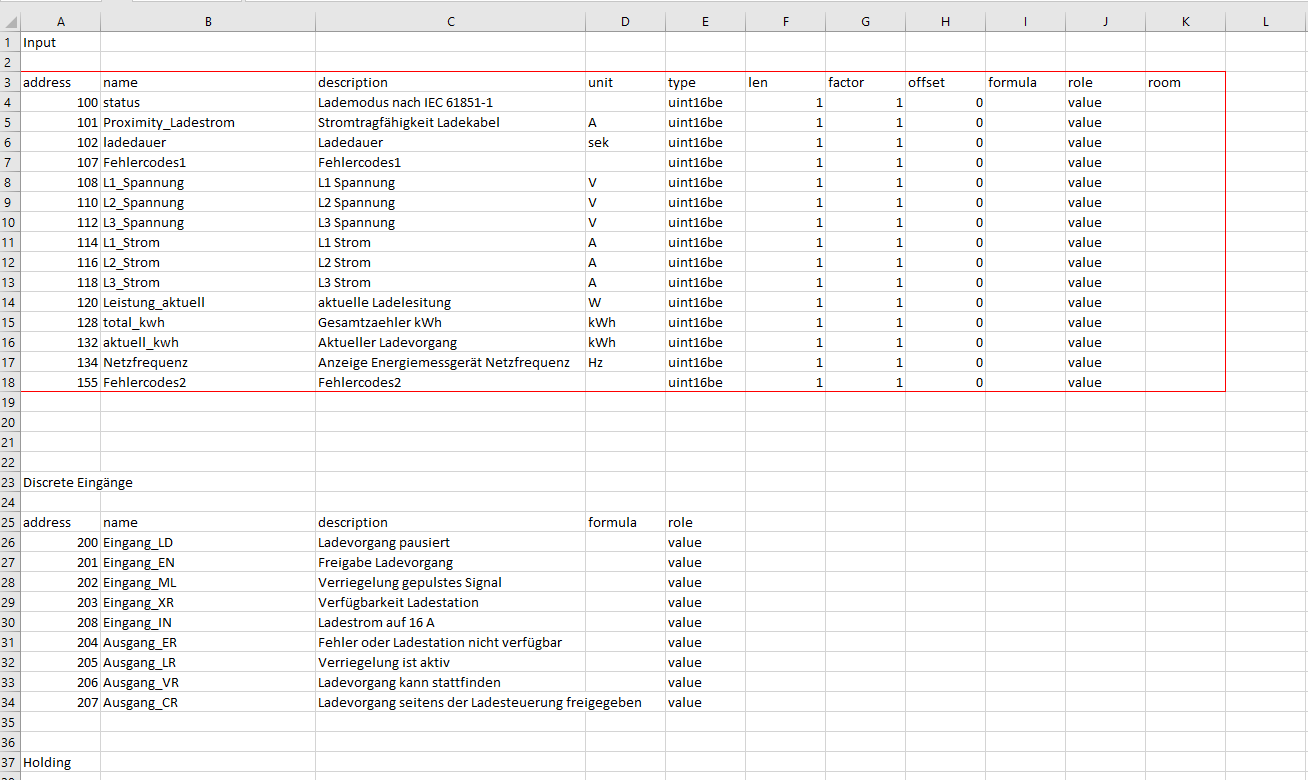Click the 'Ausgang_ER' cell

208,642
